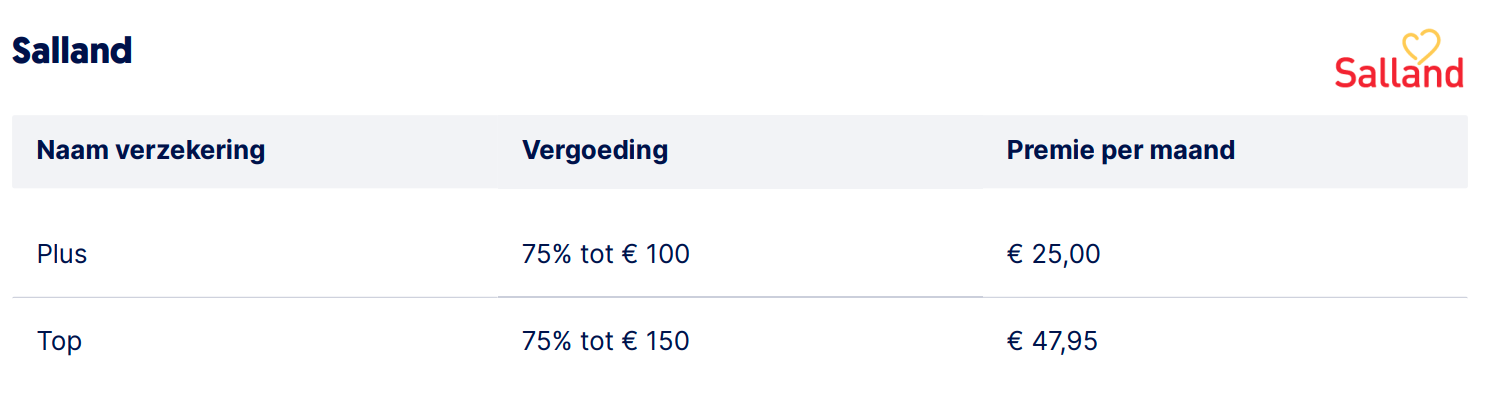This screenshot has height=406, width=1506.
Task: Click the Top insurance name
Action: (x=59, y=341)
